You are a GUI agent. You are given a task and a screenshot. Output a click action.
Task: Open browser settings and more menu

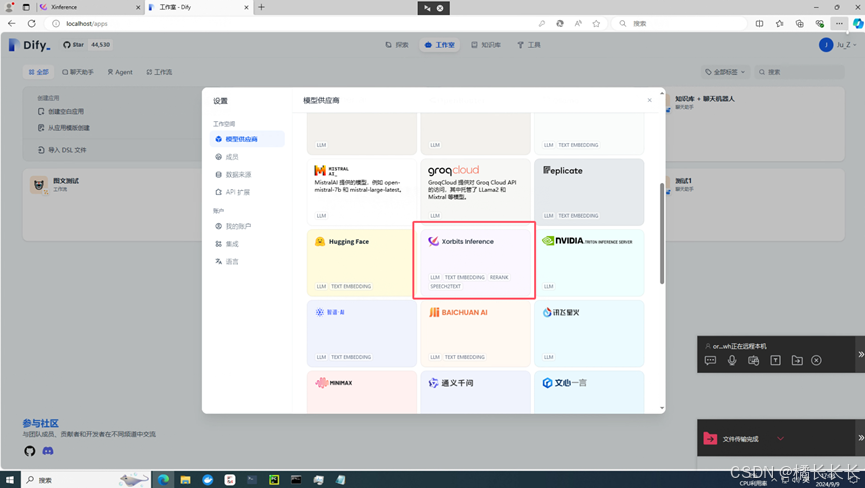click(839, 23)
